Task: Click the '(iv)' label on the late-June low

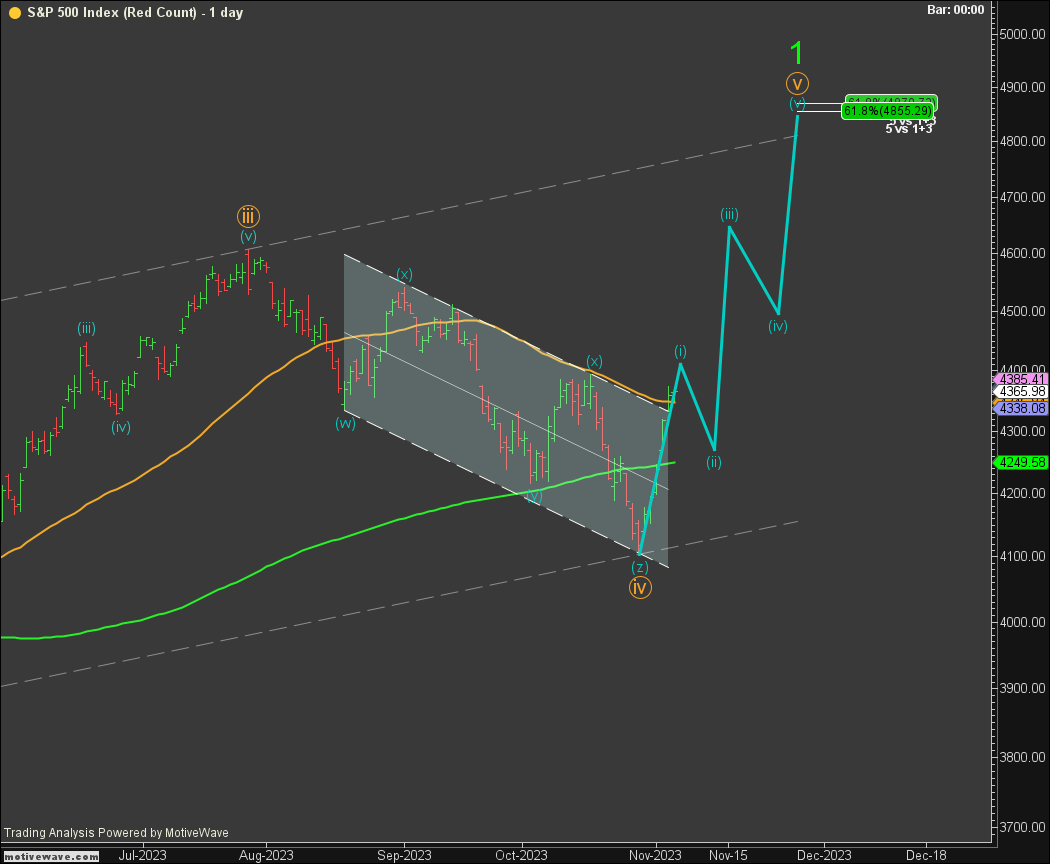Action: (x=121, y=427)
